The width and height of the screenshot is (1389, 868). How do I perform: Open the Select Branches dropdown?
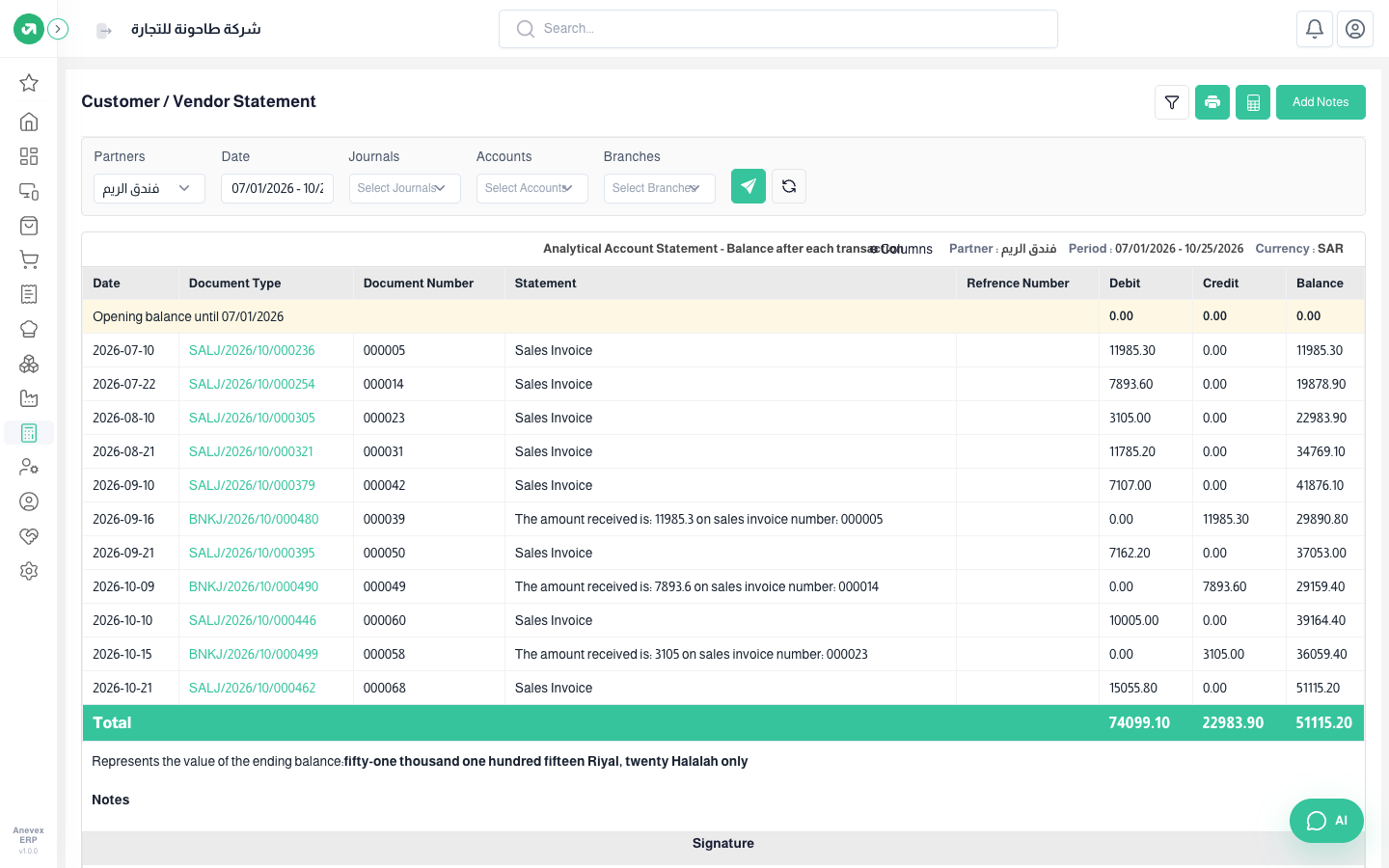coord(660,188)
